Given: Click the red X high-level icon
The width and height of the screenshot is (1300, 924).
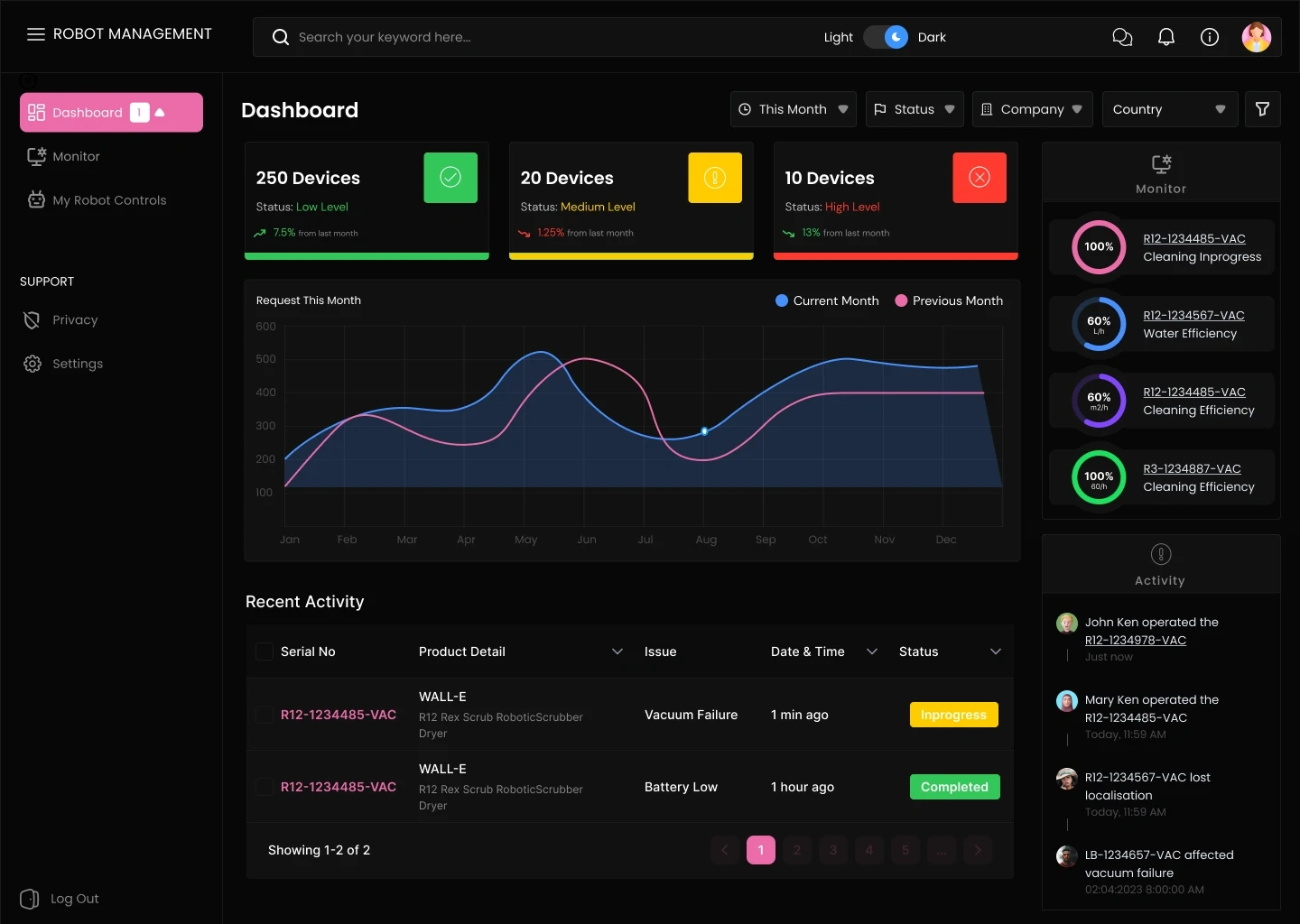Looking at the screenshot, I should tap(980, 178).
